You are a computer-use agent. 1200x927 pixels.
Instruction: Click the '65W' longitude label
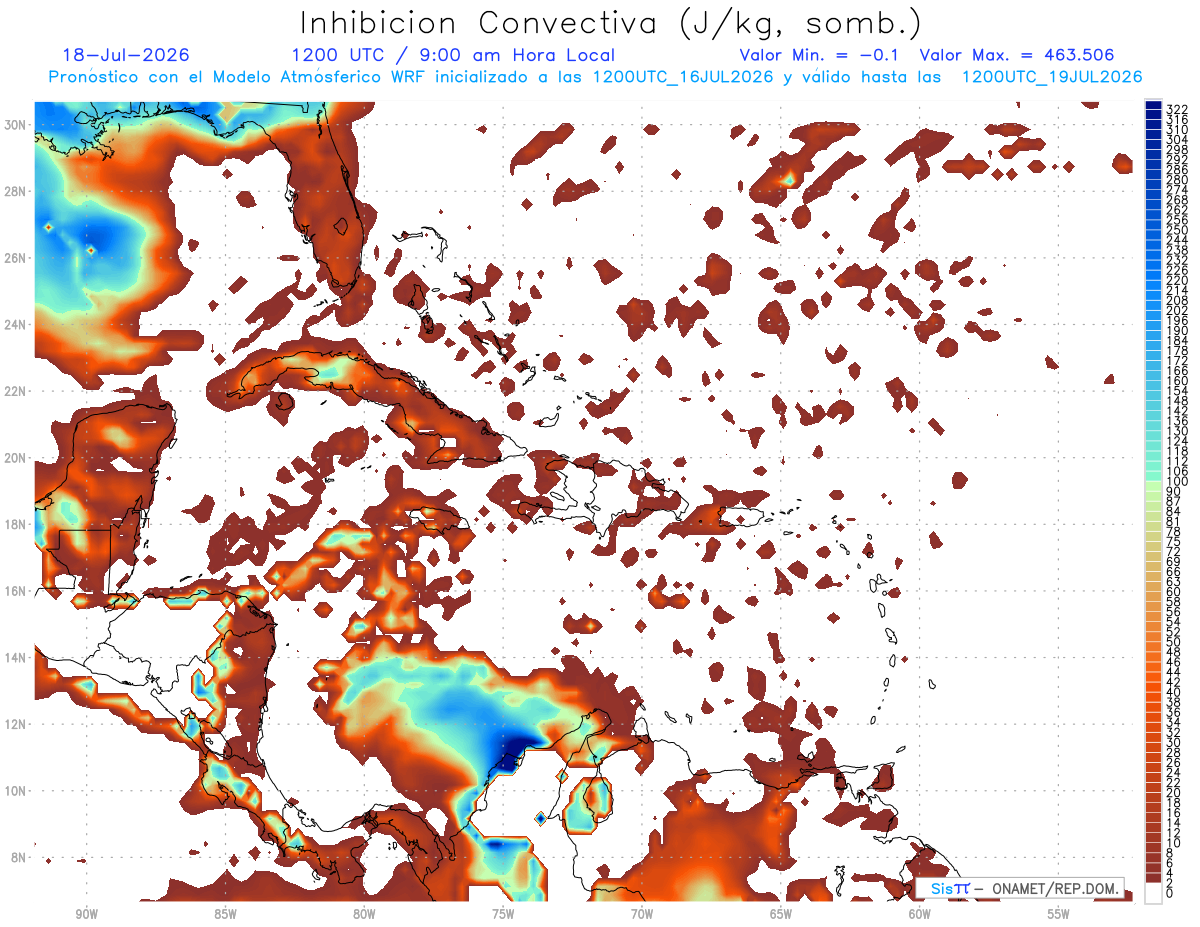pyautogui.click(x=781, y=915)
